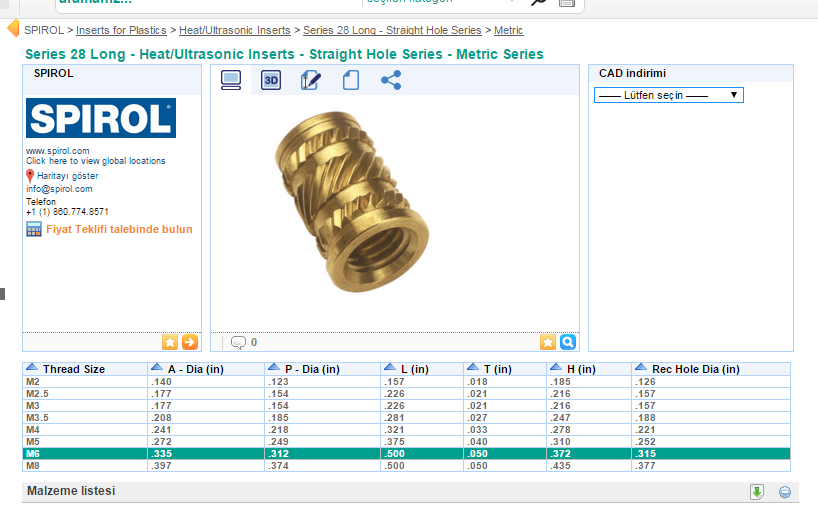Screen dimensions: 818x505
Task: Click the star favorite icon in SPIROL panel
Action: [170, 342]
